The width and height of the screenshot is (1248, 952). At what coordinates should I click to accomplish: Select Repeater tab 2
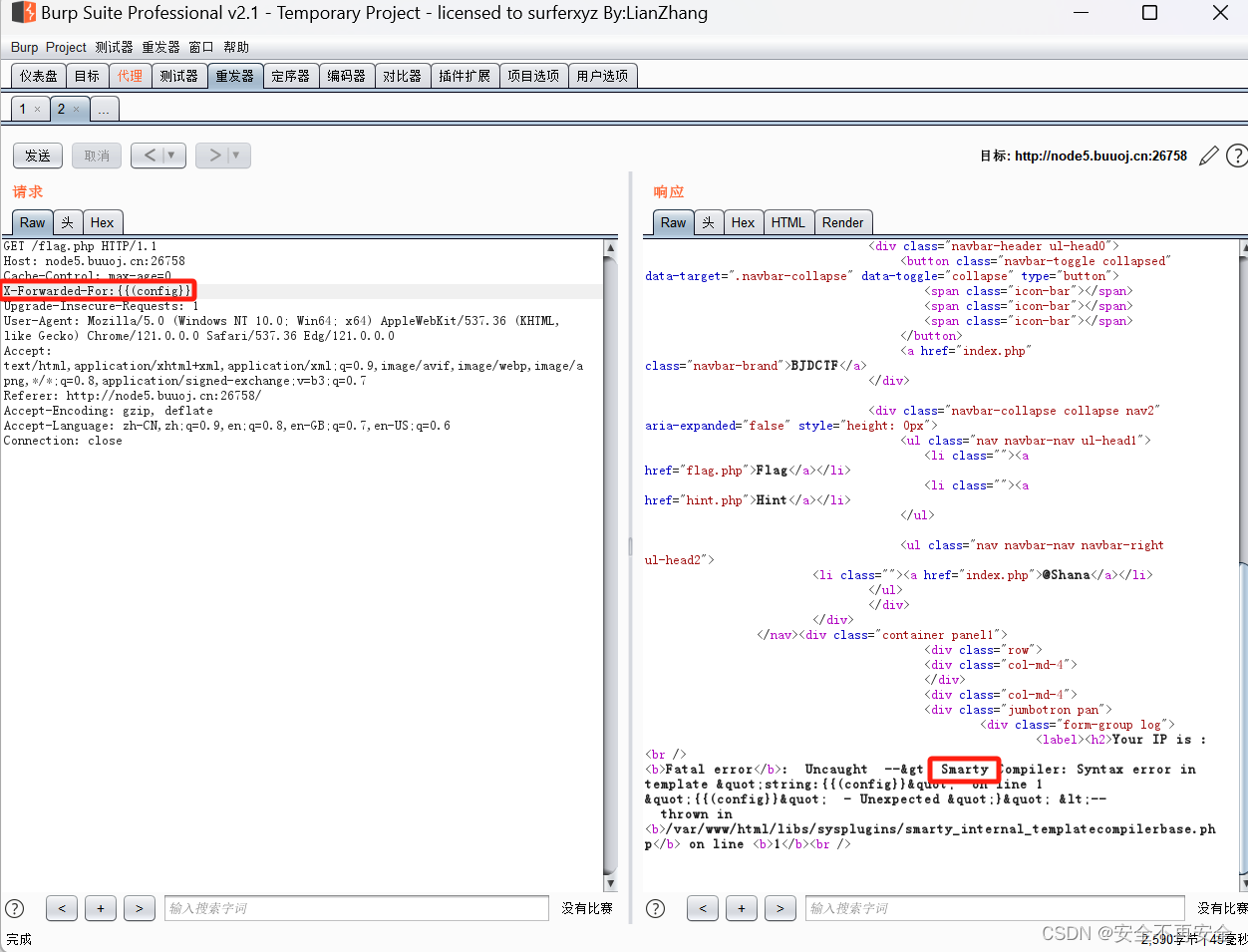tap(61, 109)
